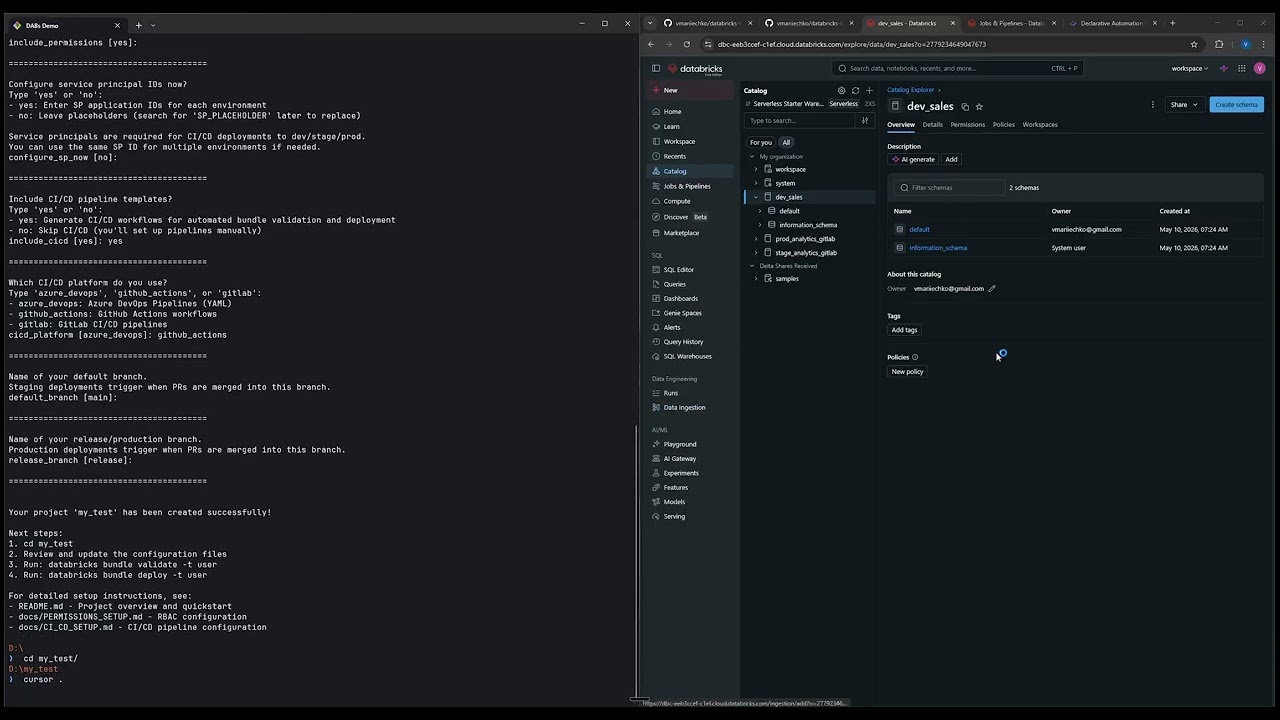Collapse the dev_sales catalog node
The height and width of the screenshot is (720, 1280).
pyautogui.click(x=756, y=197)
